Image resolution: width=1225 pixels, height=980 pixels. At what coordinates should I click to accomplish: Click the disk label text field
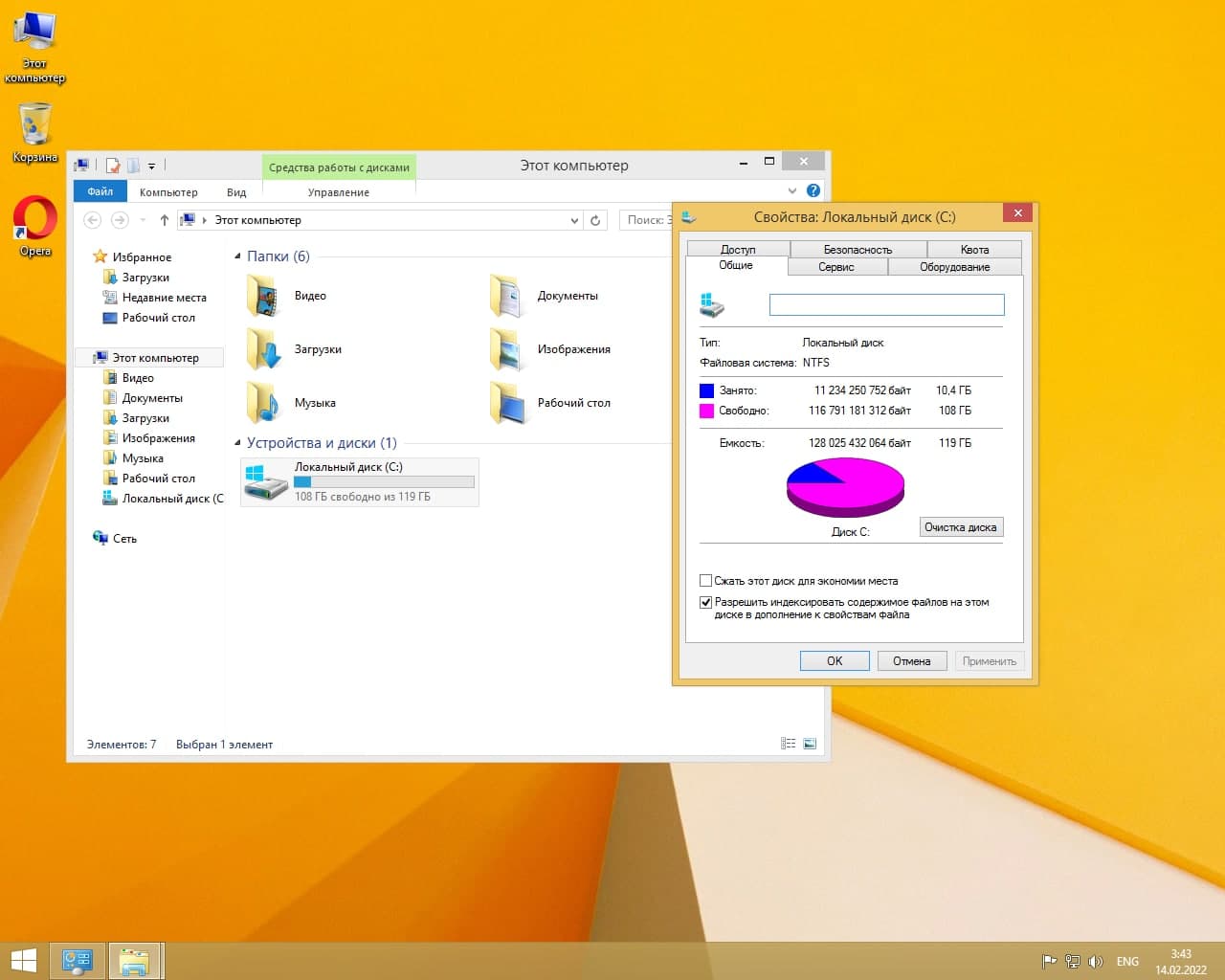[x=886, y=305]
